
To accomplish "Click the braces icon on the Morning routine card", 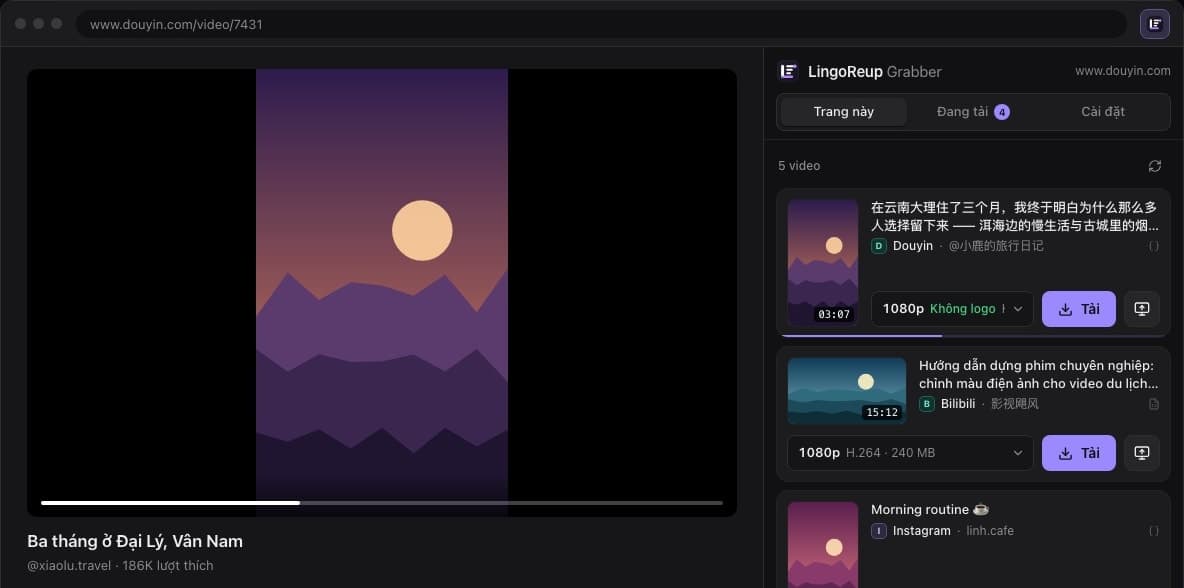I will [x=1154, y=531].
